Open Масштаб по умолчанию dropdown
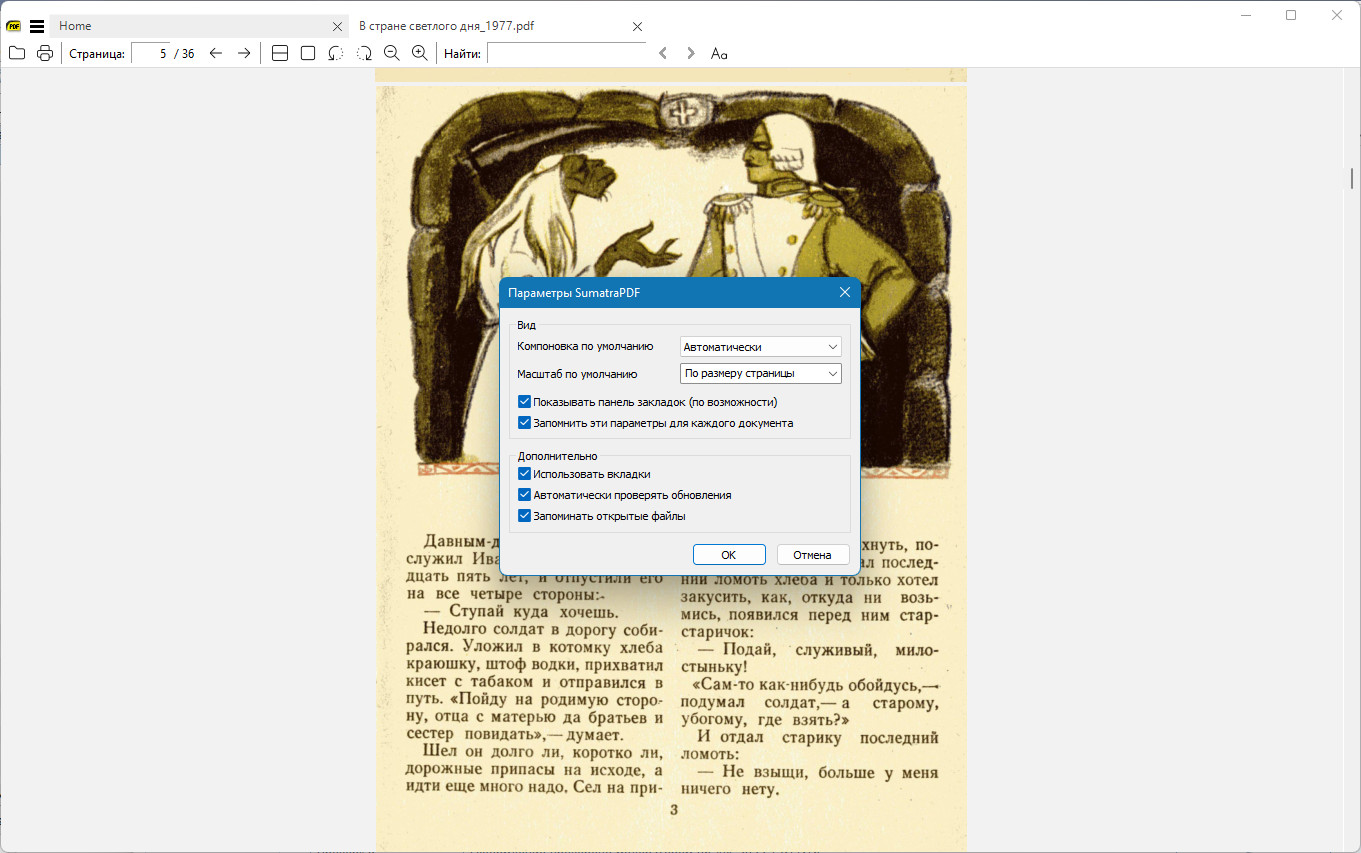 tap(760, 374)
